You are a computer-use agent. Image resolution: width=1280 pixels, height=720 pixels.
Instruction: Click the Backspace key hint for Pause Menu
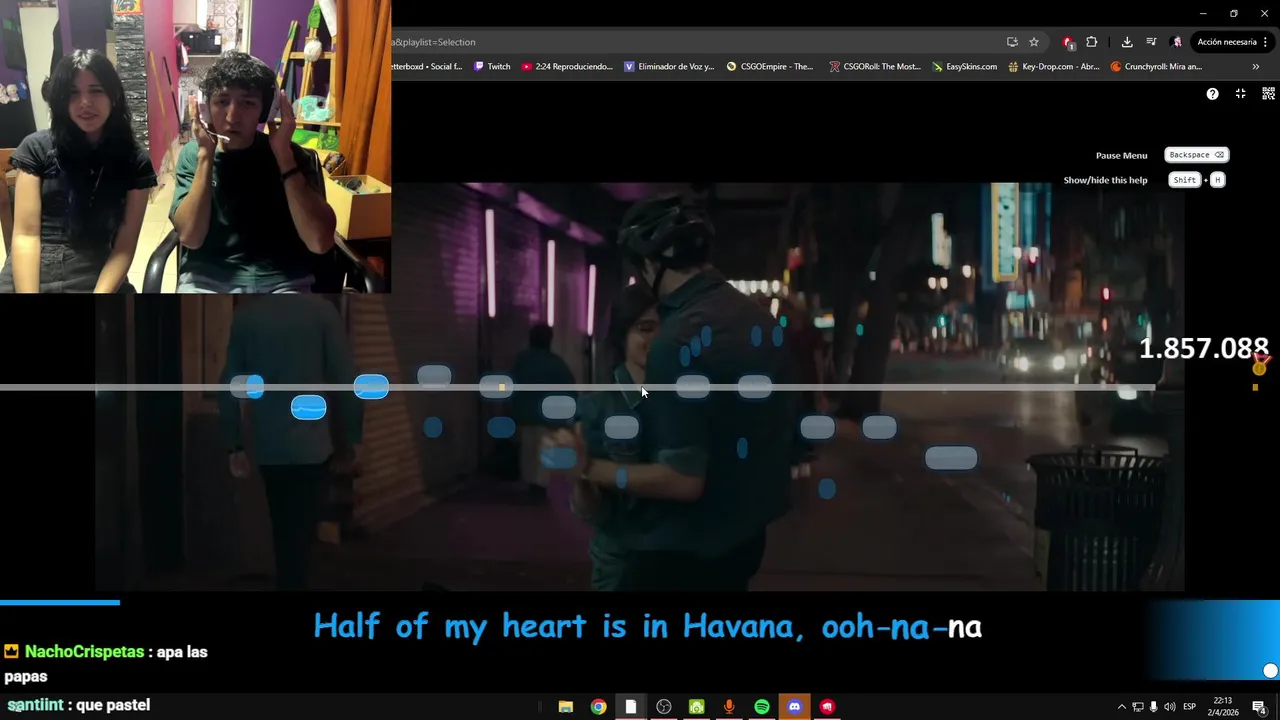(1196, 155)
